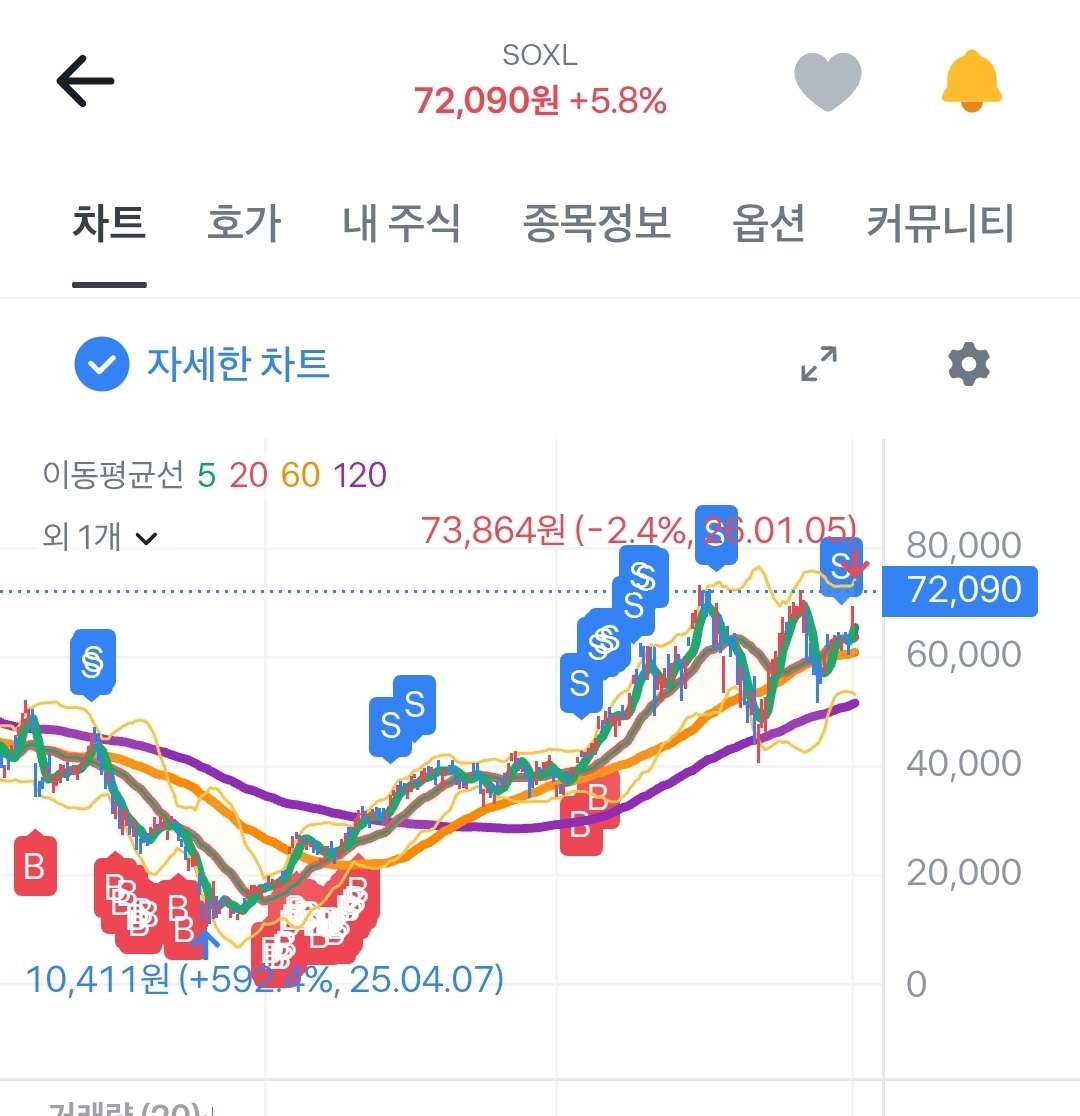This screenshot has height=1116, width=1080.
Task: Select the 종목정보 tab
Action: 597,224
